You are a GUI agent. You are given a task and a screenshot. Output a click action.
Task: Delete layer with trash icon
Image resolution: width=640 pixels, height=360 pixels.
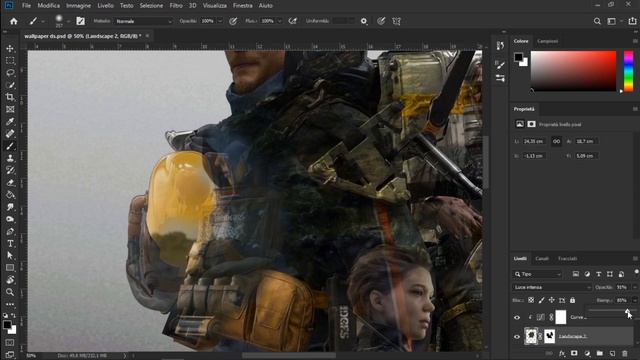coord(625,353)
